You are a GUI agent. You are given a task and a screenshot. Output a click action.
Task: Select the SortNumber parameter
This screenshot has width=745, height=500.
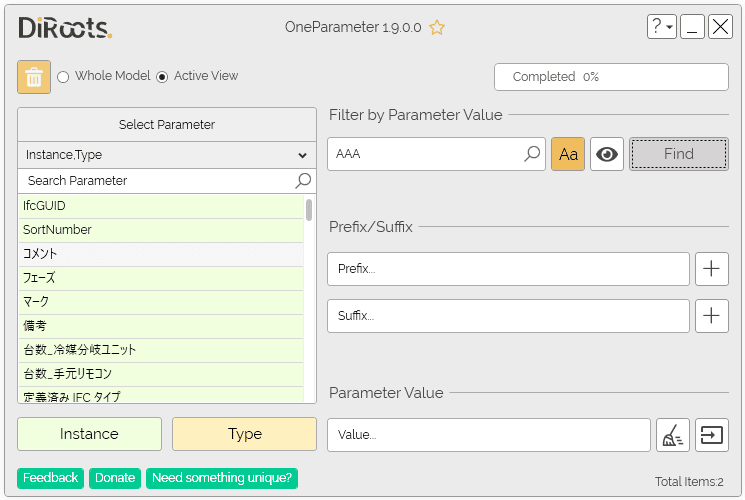[160, 230]
